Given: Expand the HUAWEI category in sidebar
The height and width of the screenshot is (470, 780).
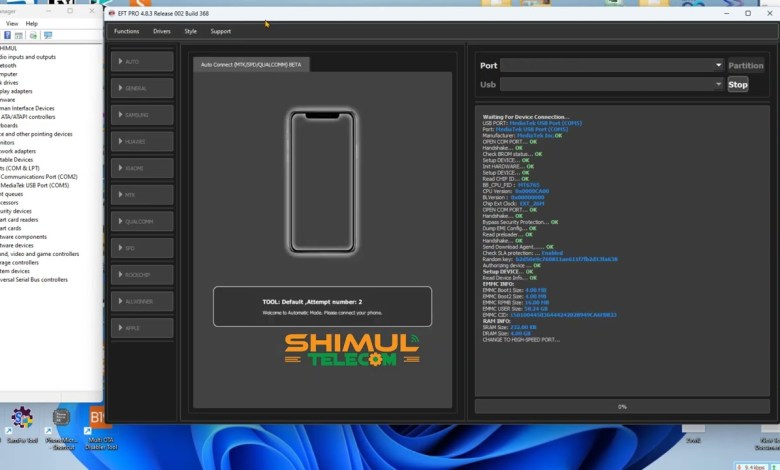Looking at the screenshot, I should [142, 142].
